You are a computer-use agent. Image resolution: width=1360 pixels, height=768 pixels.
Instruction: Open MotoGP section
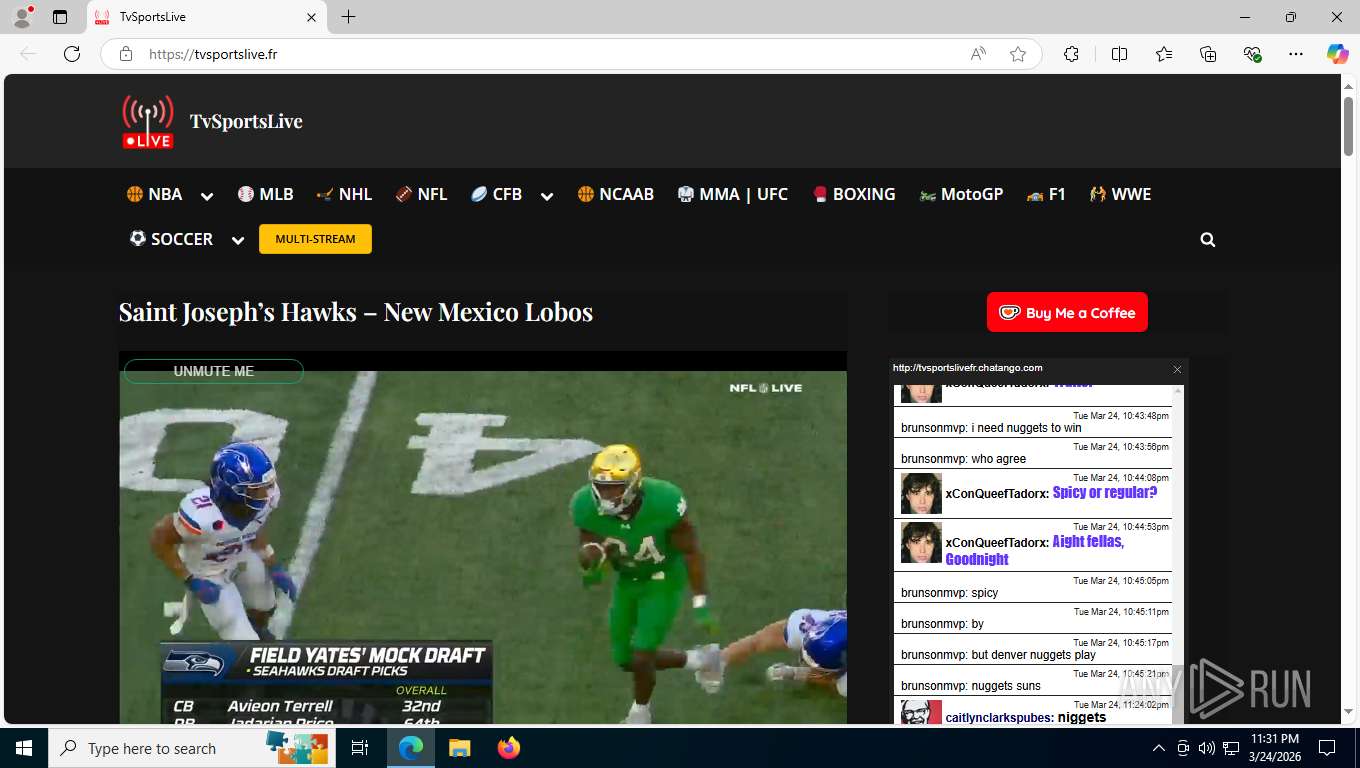(961, 194)
